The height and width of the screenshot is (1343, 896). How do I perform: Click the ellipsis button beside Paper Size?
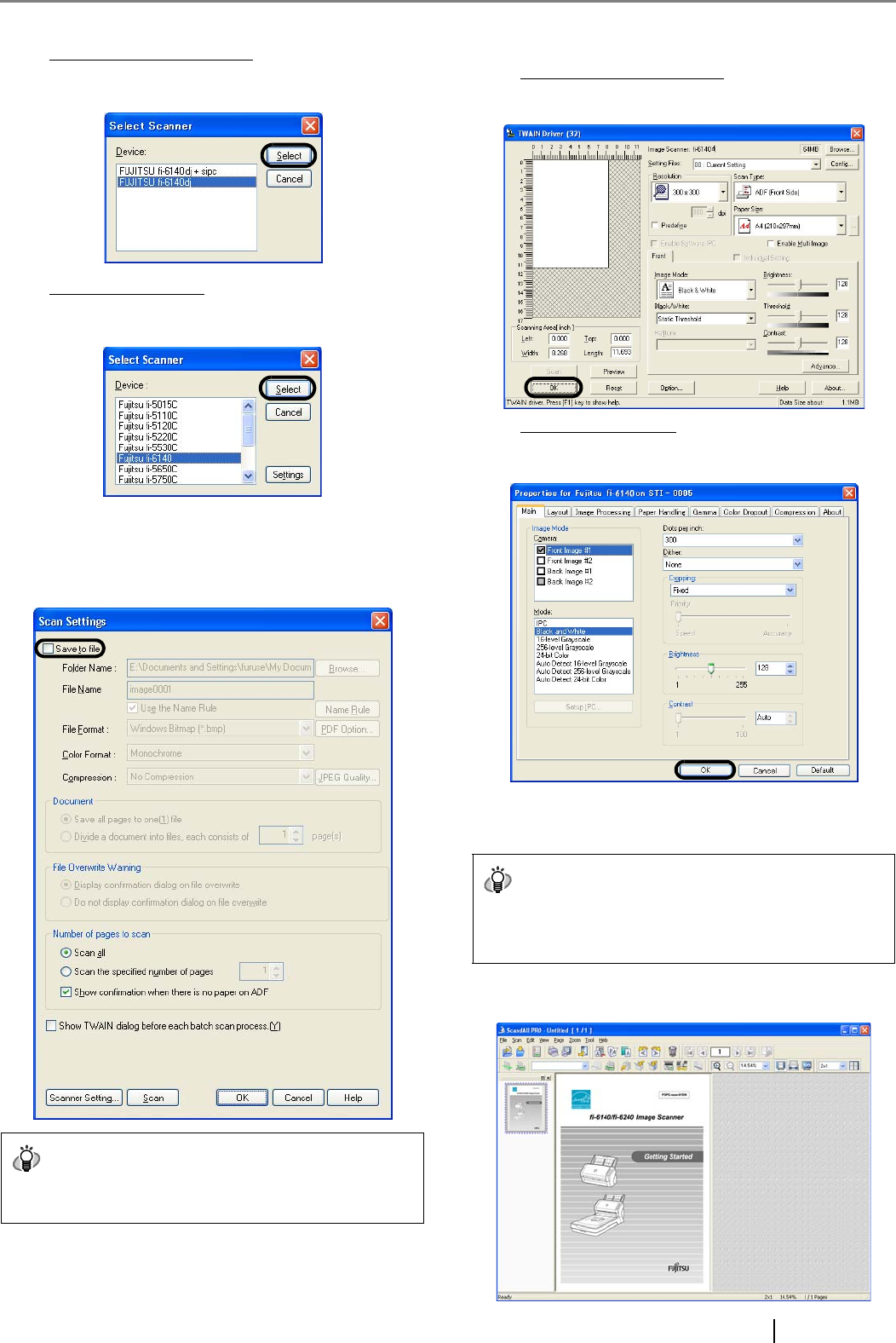853,226
